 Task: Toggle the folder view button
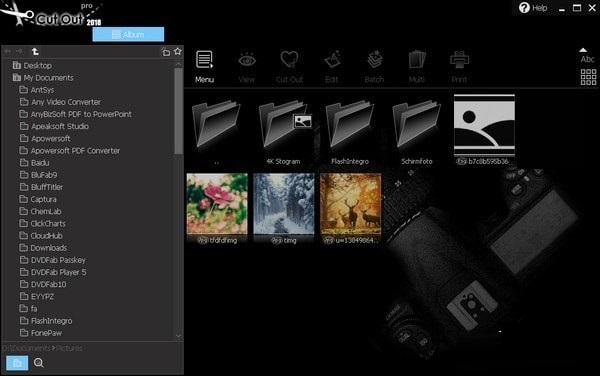17,363
